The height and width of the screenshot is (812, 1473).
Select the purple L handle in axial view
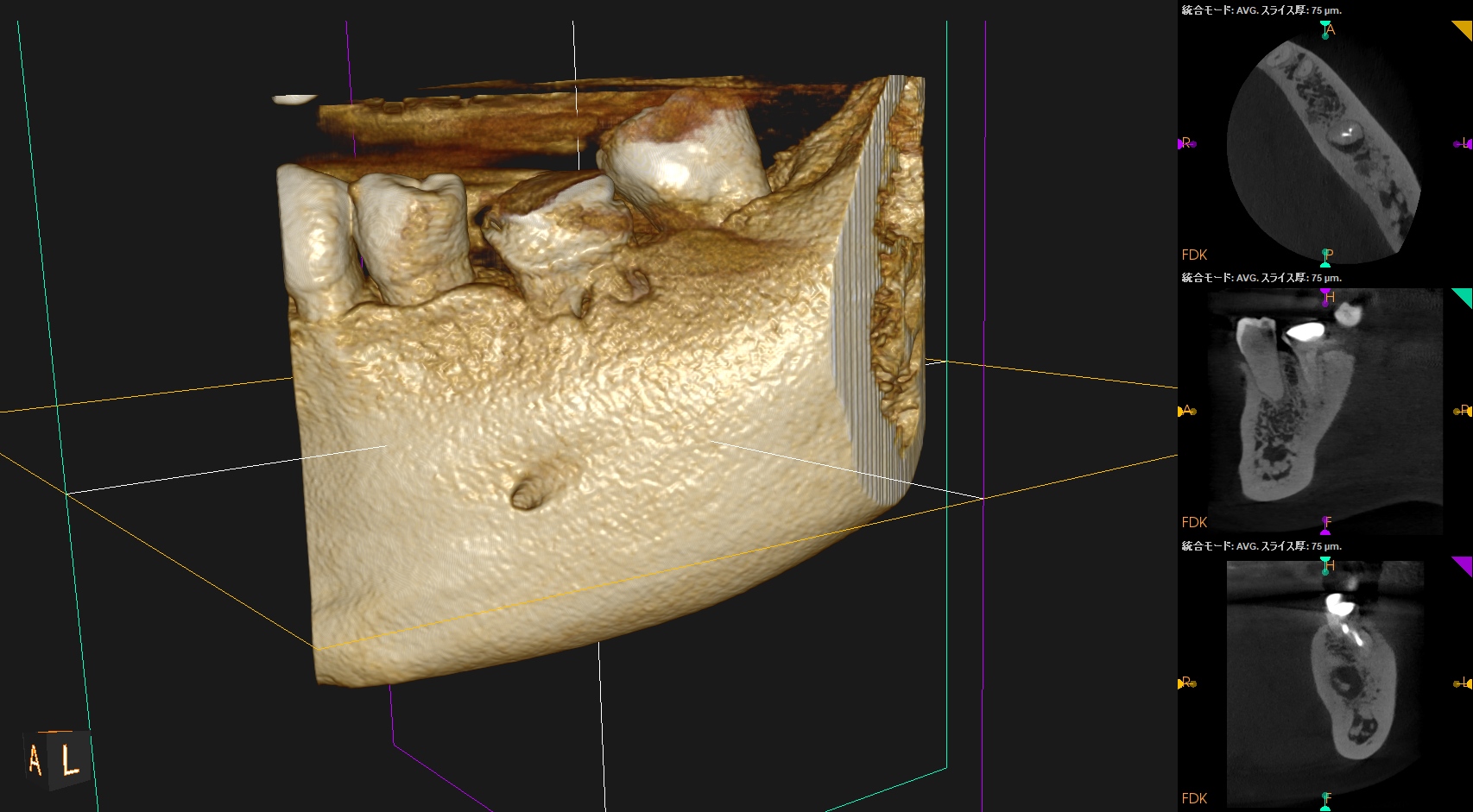(x=1462, y=143)
